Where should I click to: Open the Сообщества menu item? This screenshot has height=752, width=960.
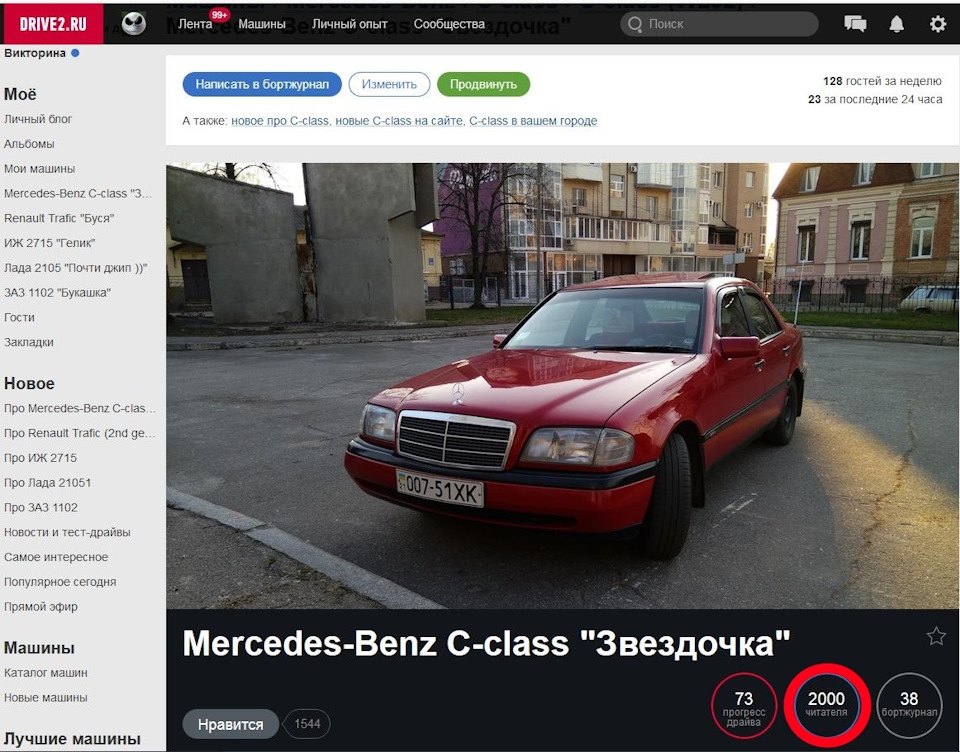449,24
